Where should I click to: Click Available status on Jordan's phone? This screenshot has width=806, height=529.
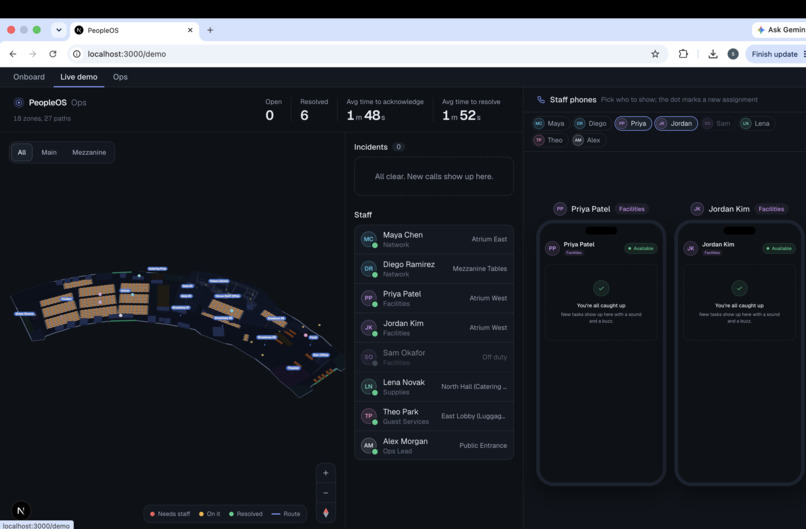click(779, 248)
